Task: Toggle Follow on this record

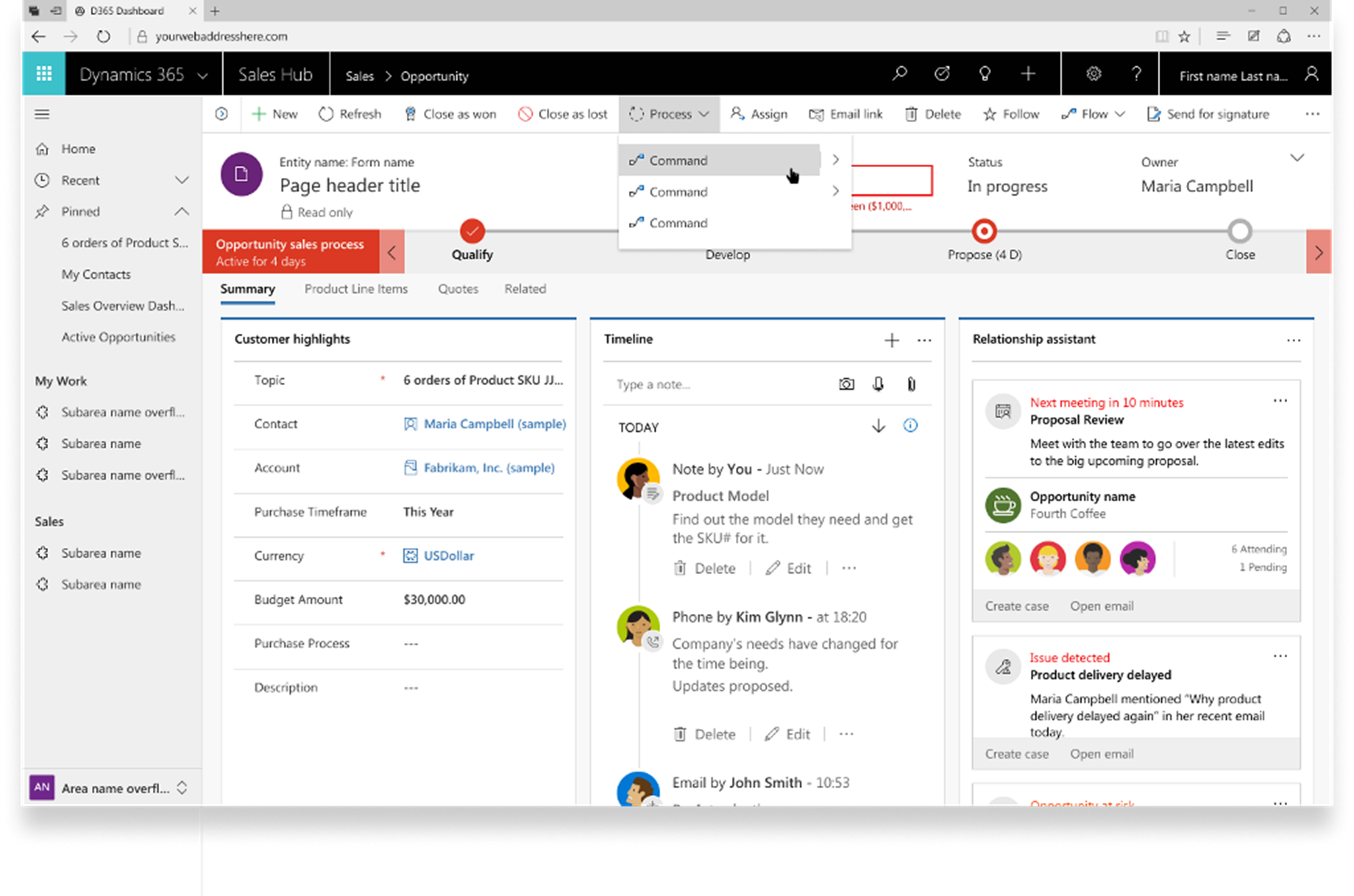Action: (x=1011, y=114)
